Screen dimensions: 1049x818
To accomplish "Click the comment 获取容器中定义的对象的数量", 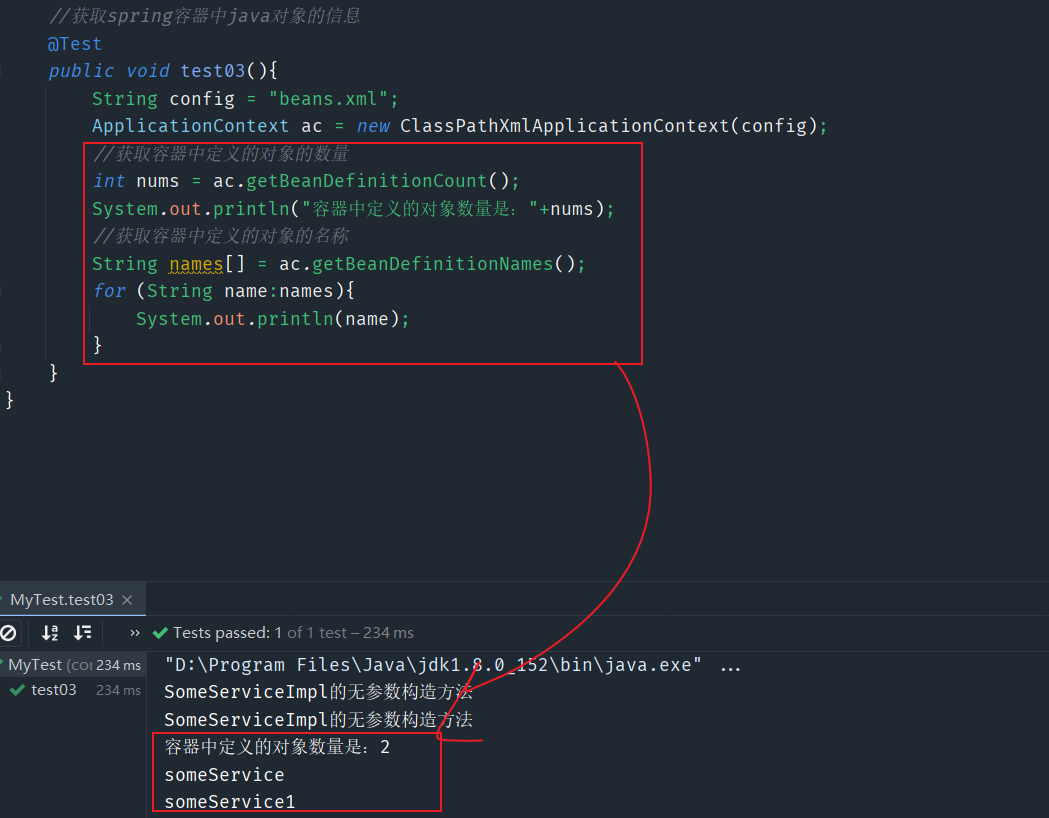I will coord(221,154).
